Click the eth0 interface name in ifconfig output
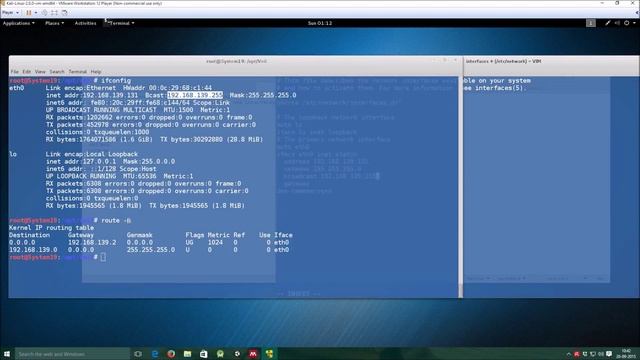The image size is (640, 360). pyautogui.click(x=17, y=88)
